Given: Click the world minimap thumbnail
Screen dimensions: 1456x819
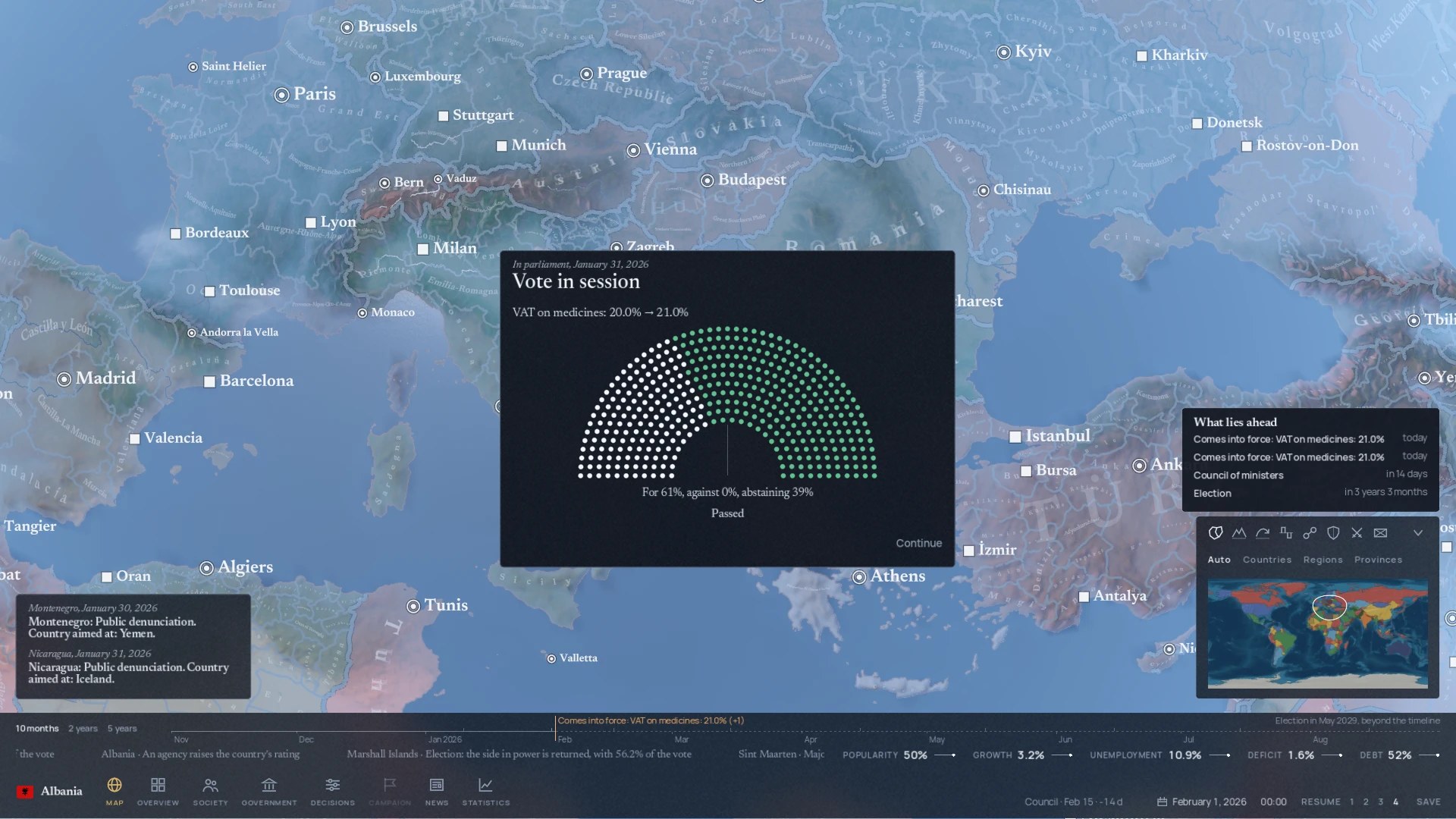Looking at the screenshot, I should [1317, 634].
